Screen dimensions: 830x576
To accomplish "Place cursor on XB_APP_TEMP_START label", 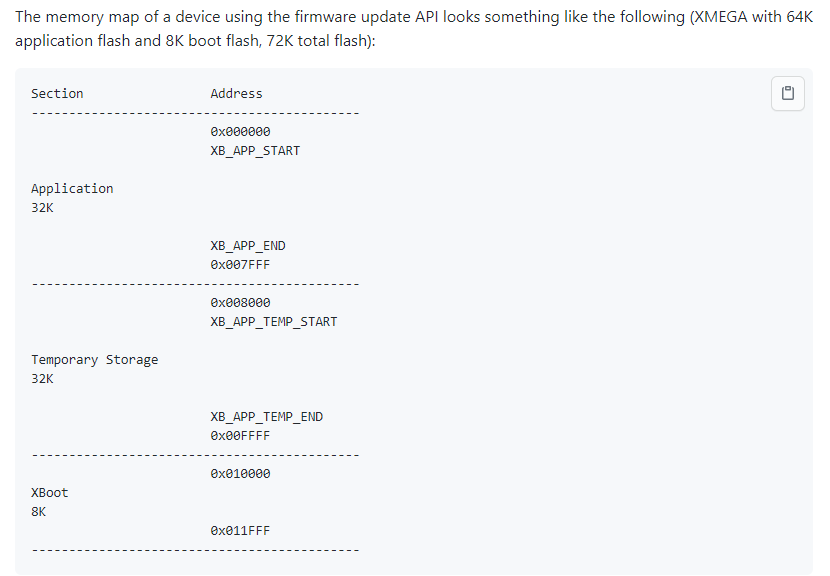I will click(273, 322).
